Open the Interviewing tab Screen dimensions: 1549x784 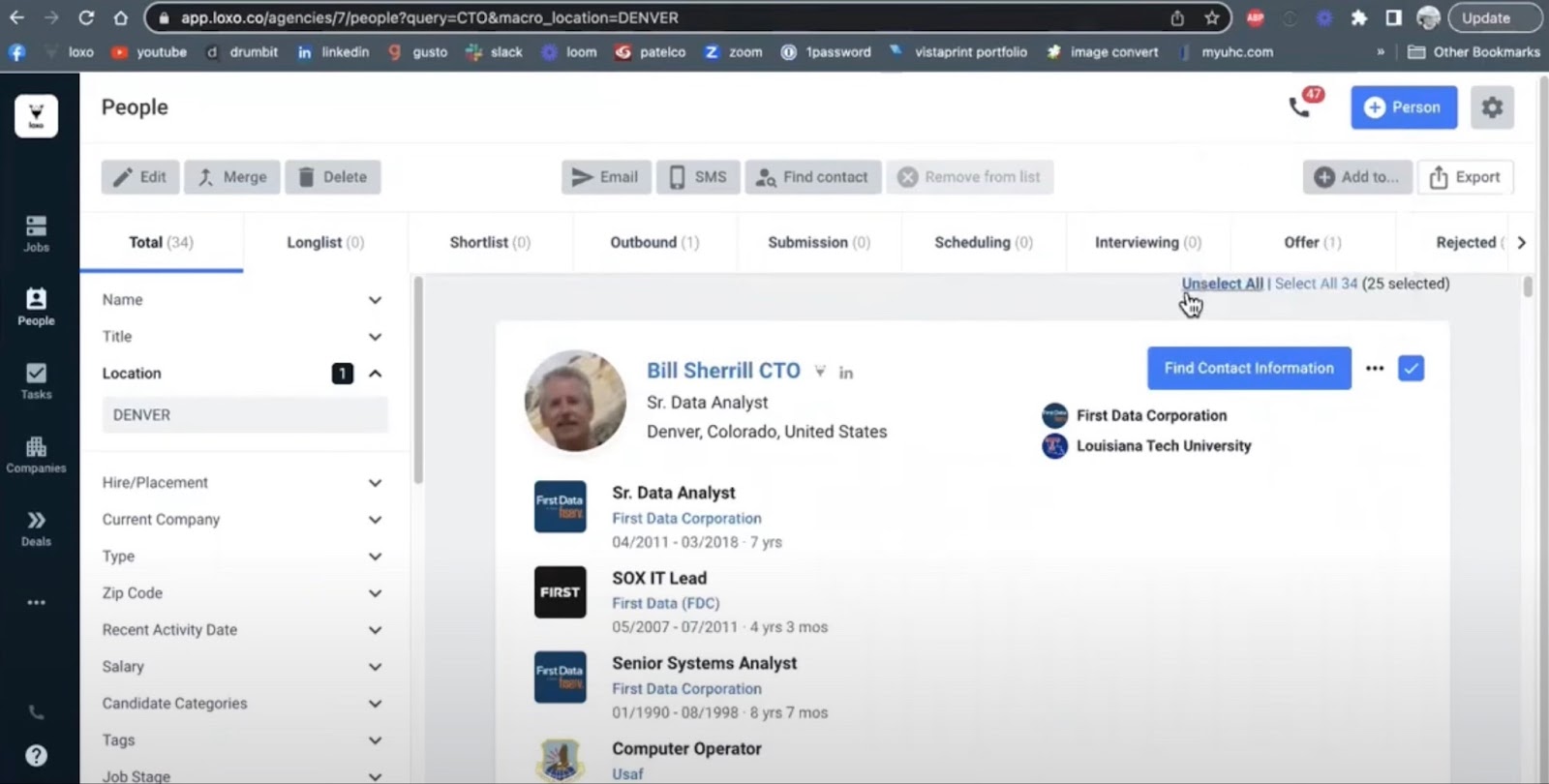[1148, 242]
